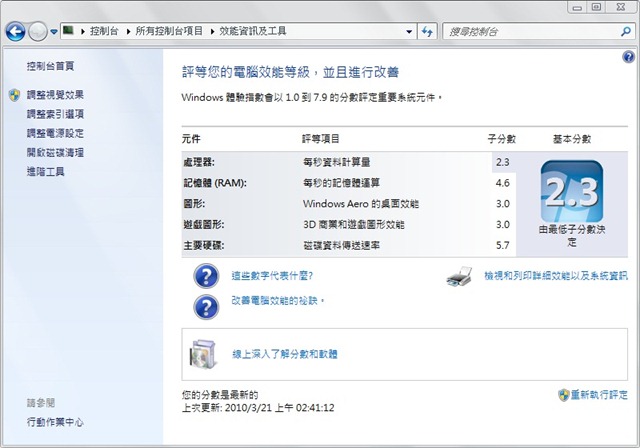Click processor subscore 2.3 cell
Image resolution: width=640 pixels, height=448 pixels.
(x=503, y=162)
